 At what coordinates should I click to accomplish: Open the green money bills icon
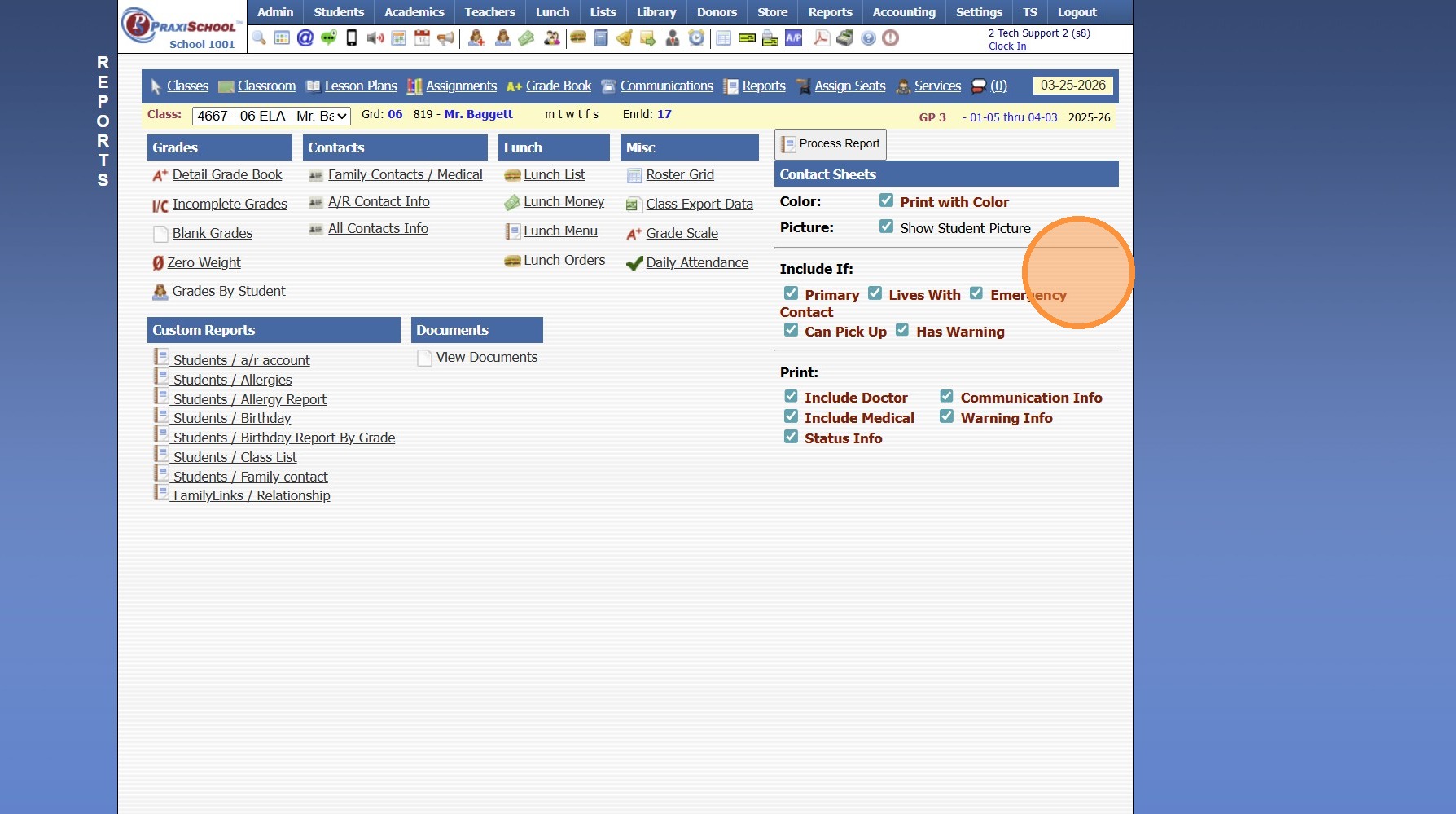tap(527, 38)
